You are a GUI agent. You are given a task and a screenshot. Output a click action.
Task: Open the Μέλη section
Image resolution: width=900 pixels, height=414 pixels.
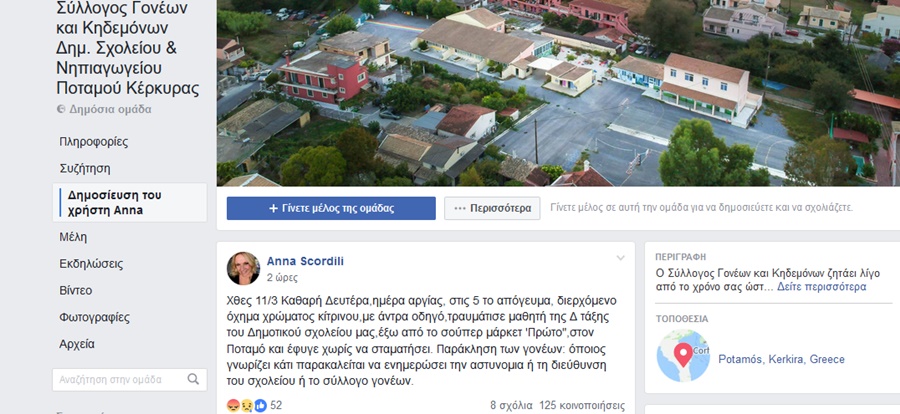click(x=73, y=237)
